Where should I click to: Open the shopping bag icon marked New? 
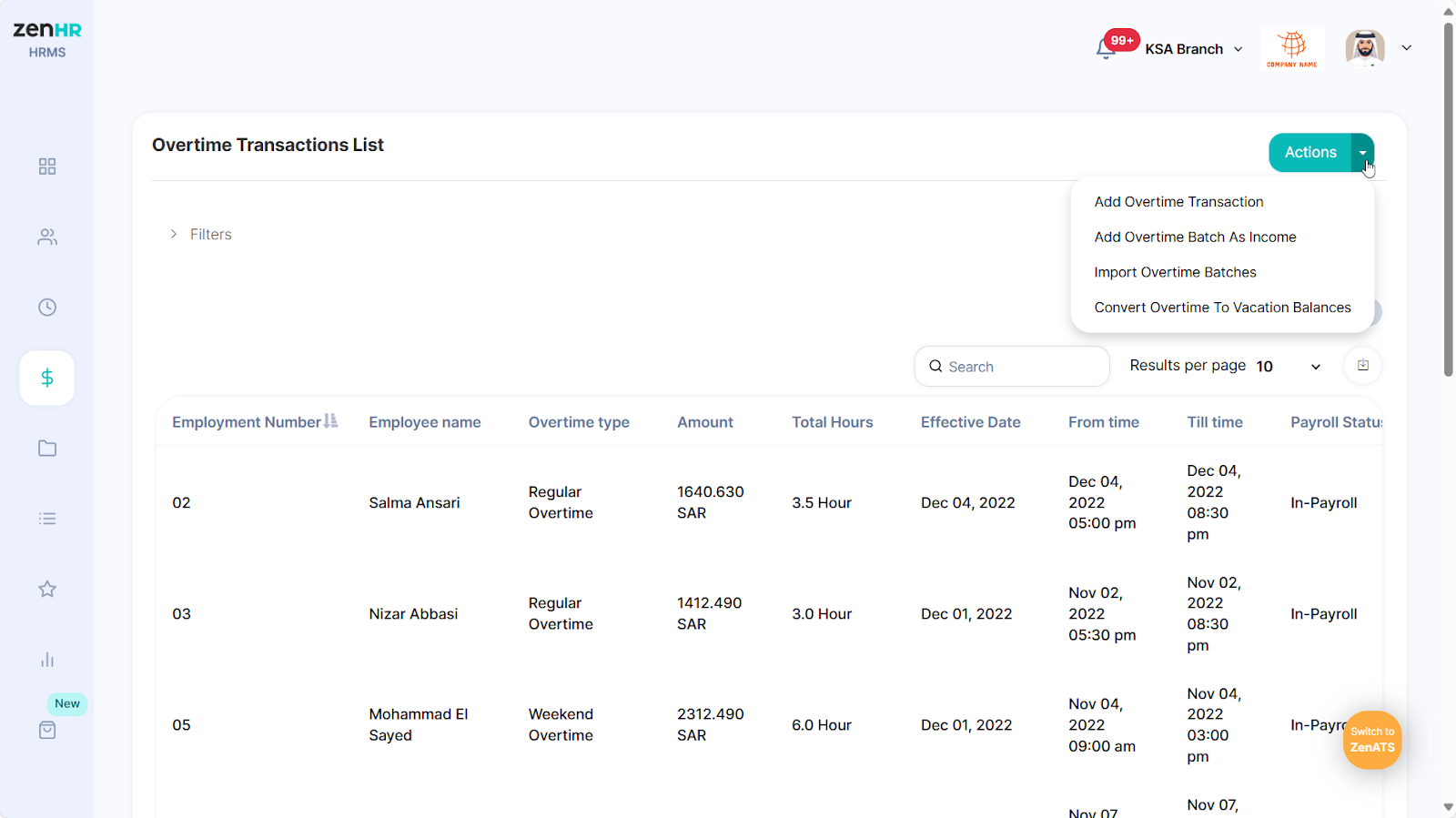pos(47,730)
